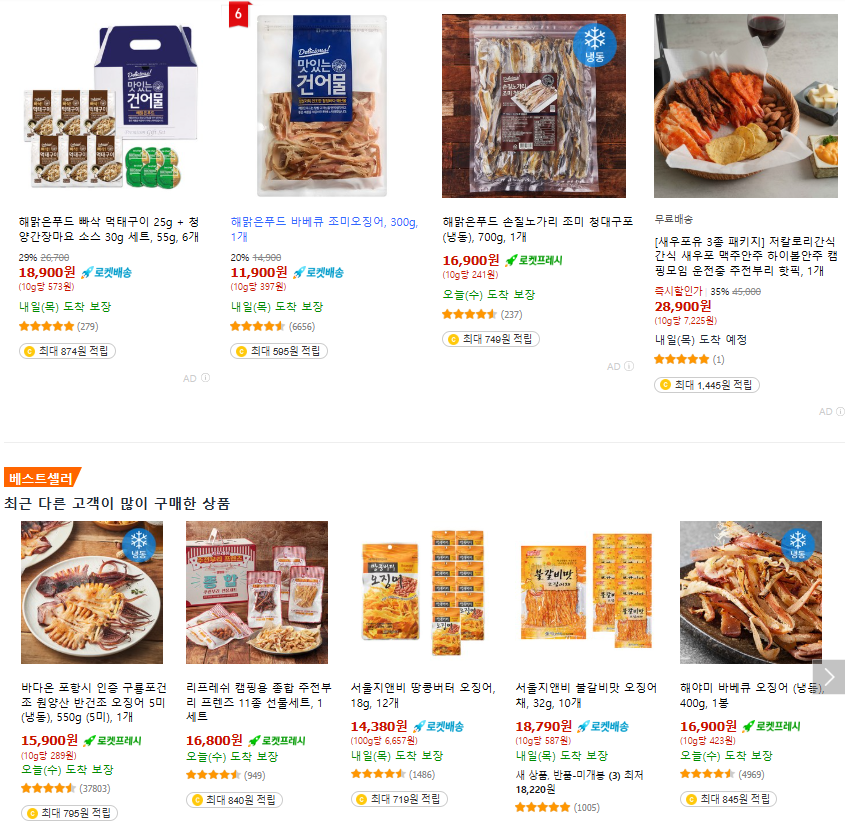845x824 pixels.
Task: Click the 새 상품, 반품-미개봉 최저 18,220원 link
Action: (x=579, y=782)
